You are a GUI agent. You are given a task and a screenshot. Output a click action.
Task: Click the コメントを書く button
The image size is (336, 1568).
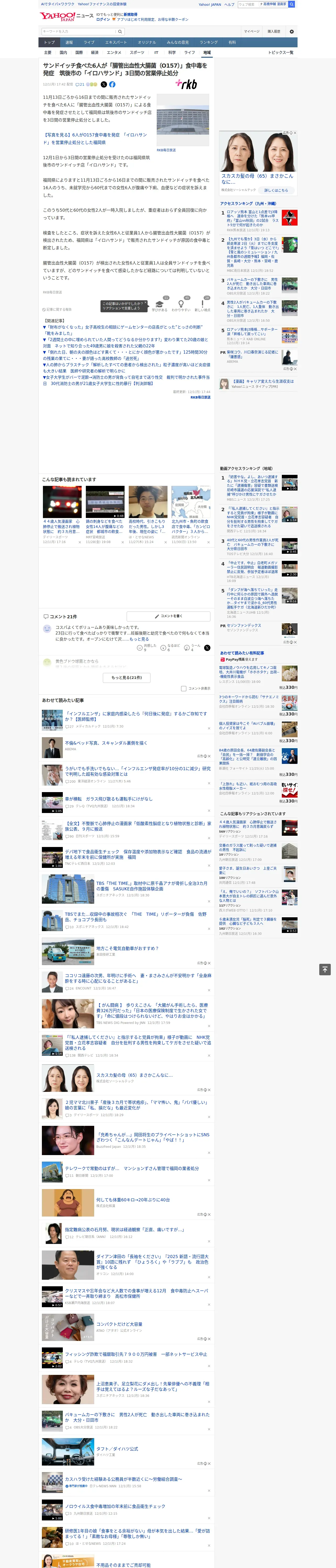click(x=168, y=616)
